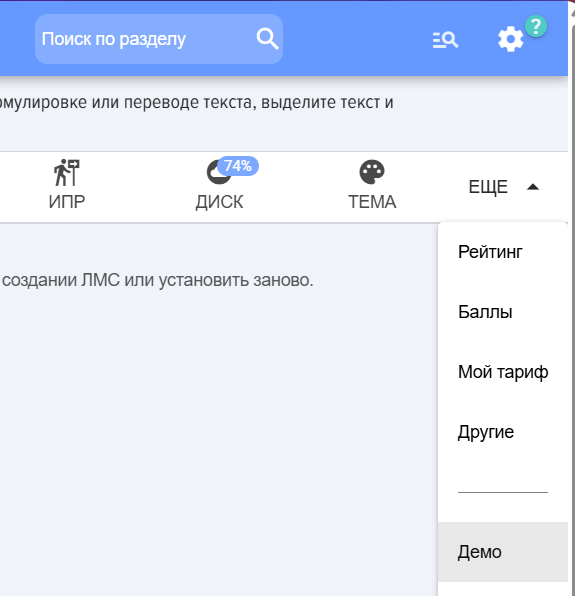
Task: Collapse the ЕЩЕ dropdown menu
Action: pos(503,187)
